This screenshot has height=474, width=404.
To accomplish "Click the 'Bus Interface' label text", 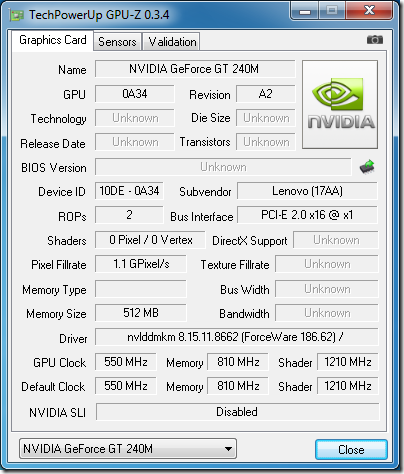I will tap(202, 217).
